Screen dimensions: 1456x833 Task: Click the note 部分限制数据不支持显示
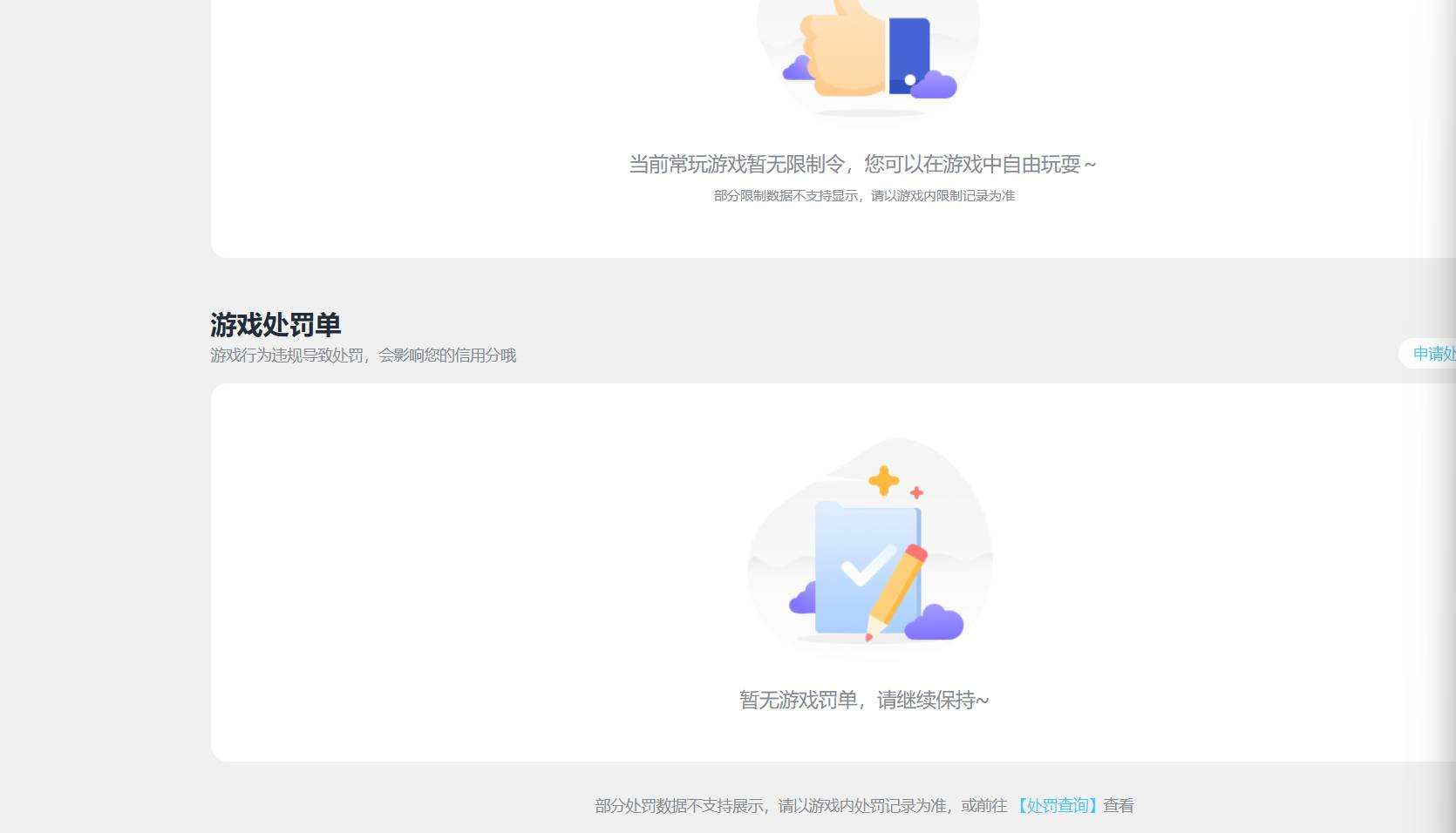pyautogui.click(x=786, y=196)
